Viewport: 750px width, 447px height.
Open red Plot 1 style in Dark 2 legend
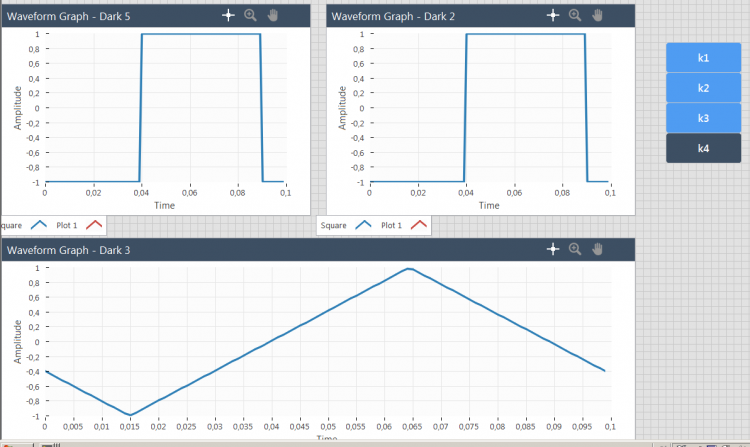[x=419, y=225]
